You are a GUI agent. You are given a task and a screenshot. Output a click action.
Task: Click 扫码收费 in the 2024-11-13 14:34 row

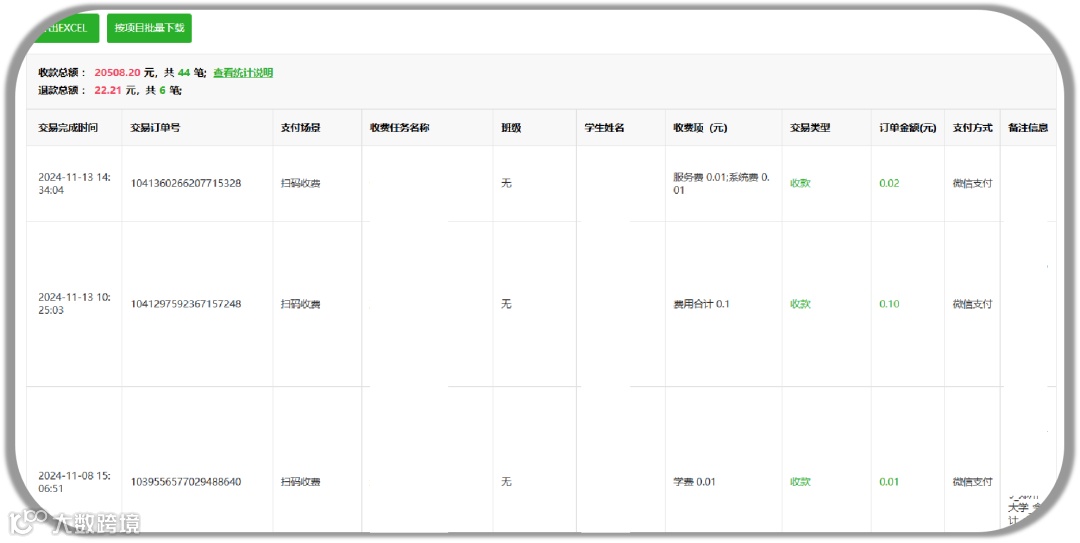coord(300,183)
